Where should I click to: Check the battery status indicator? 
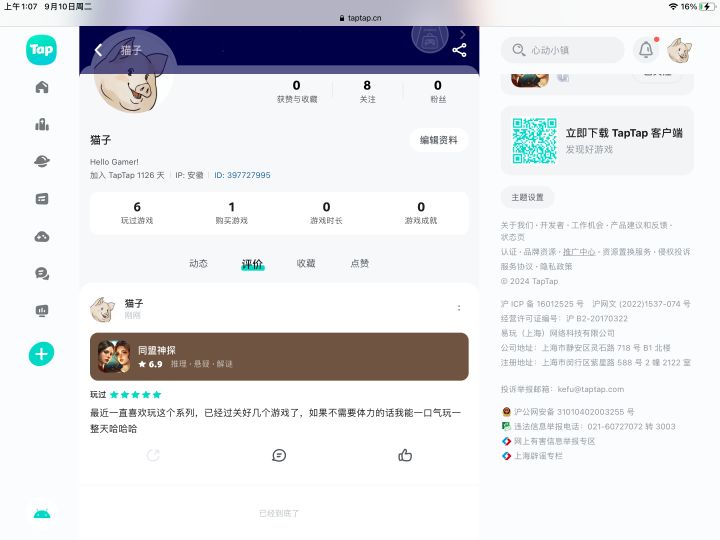707,6
